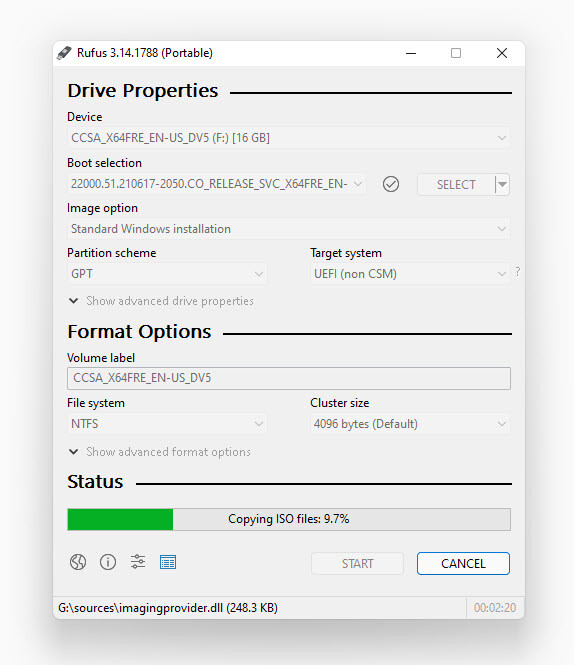Click the SELECT button

pos(456,184)
